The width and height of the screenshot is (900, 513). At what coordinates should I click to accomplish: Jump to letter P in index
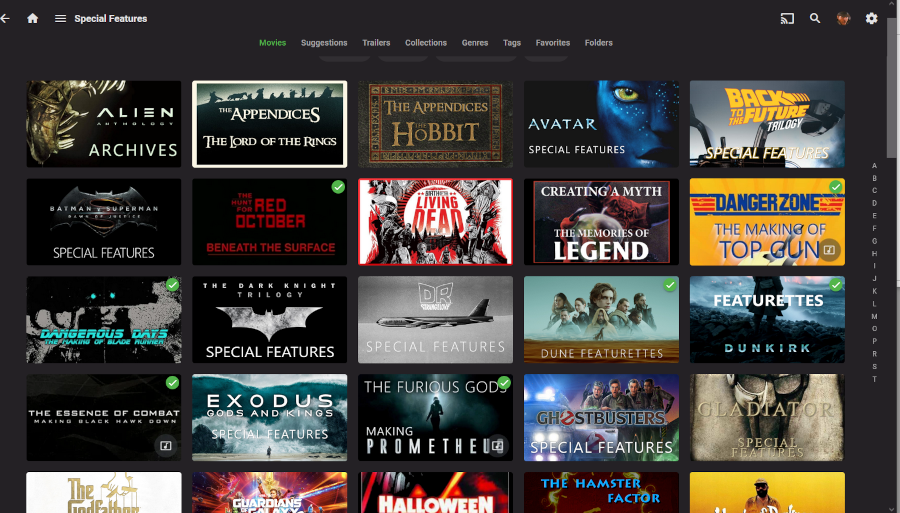(874, 341)
